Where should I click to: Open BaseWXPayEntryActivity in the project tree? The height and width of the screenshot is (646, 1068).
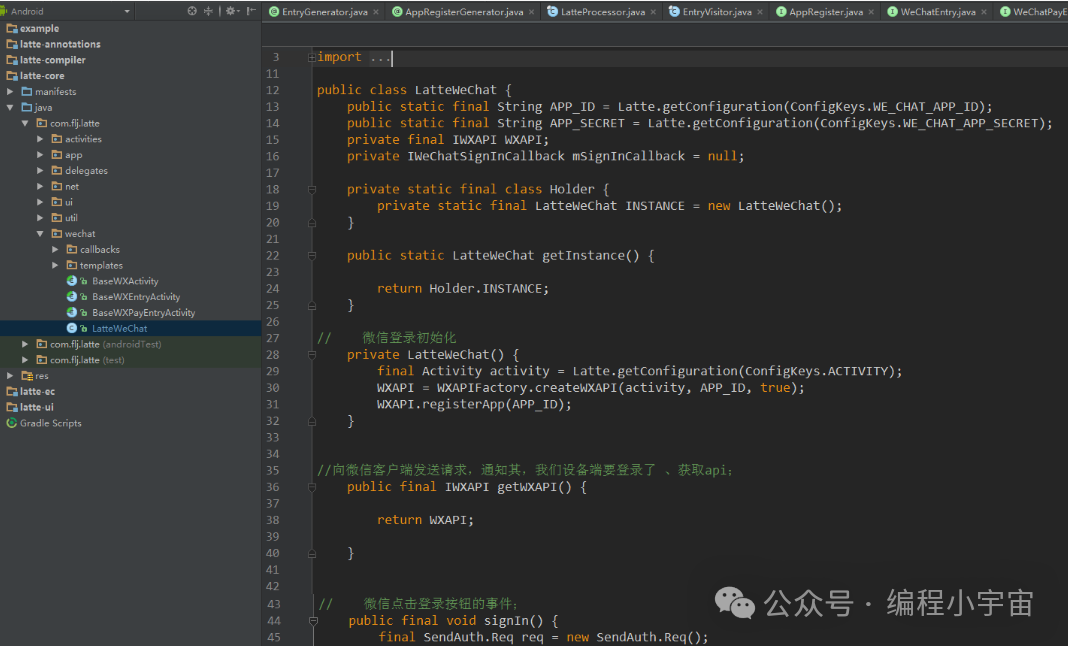tap(143, 313)
